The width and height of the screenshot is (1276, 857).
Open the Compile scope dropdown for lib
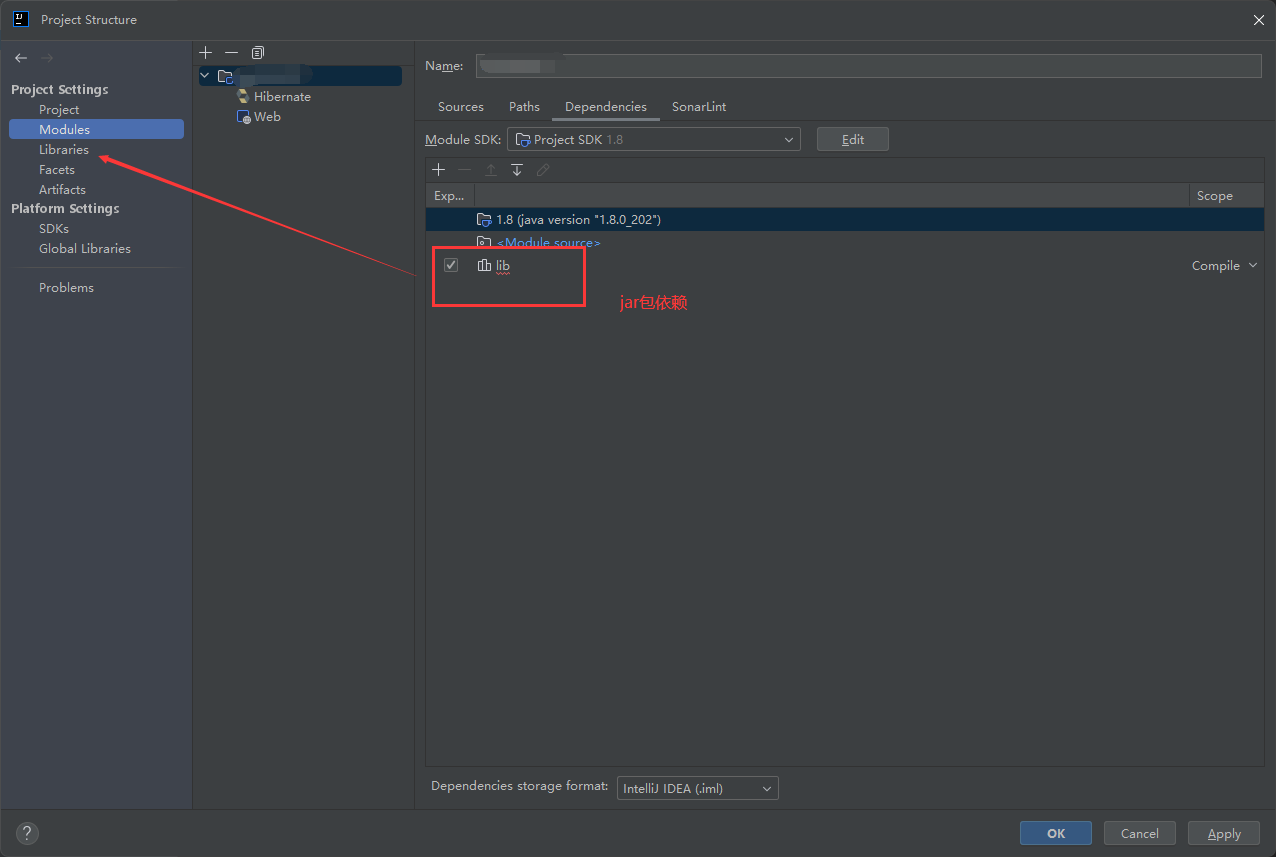tap(1224, 266)
